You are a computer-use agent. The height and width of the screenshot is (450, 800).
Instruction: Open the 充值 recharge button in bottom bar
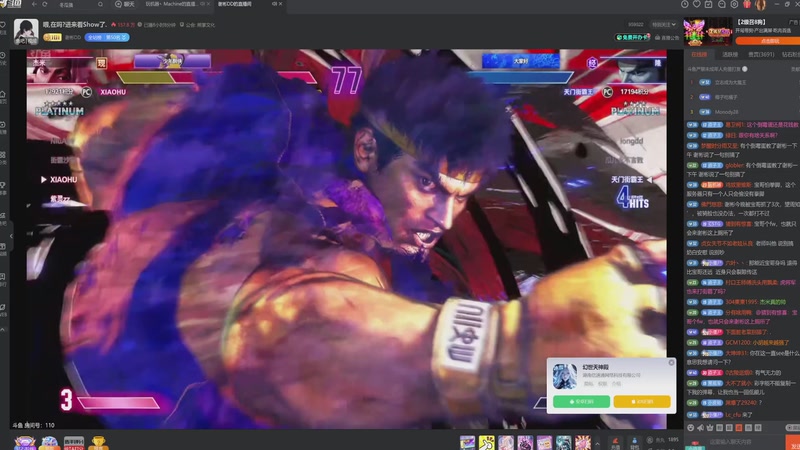615,443
